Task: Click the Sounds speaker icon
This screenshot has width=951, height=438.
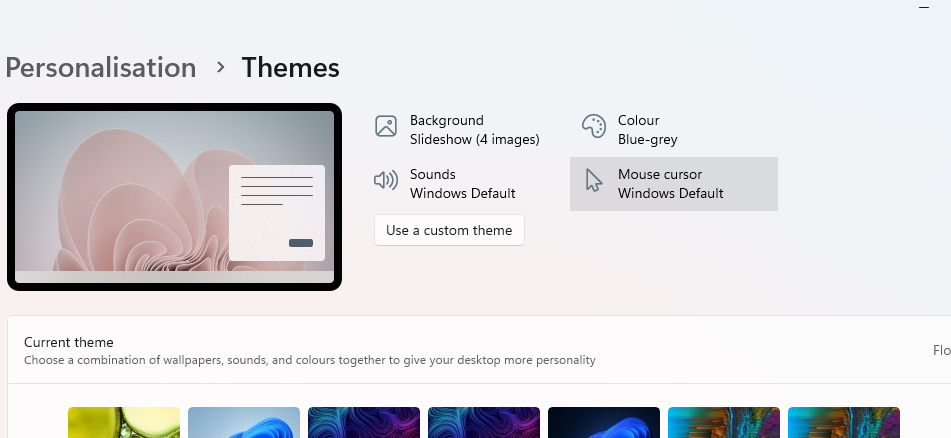Action: click(386, 180)
